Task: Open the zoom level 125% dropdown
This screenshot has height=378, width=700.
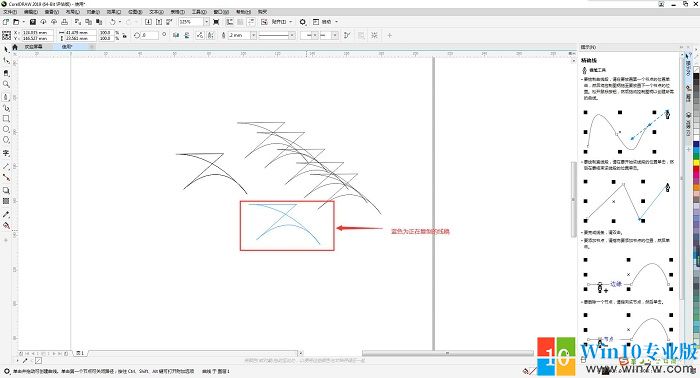Action: [x=206, y=21]
